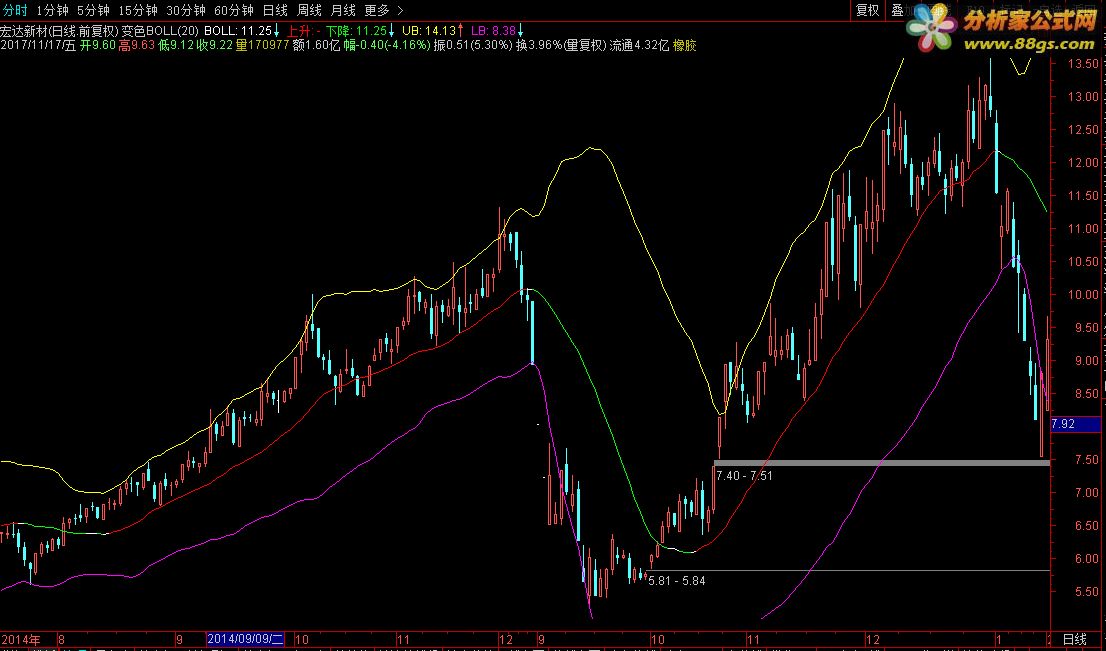Click the 量170977 volume text
This screenshot has width=1106, height=651.
pos(262,45)
